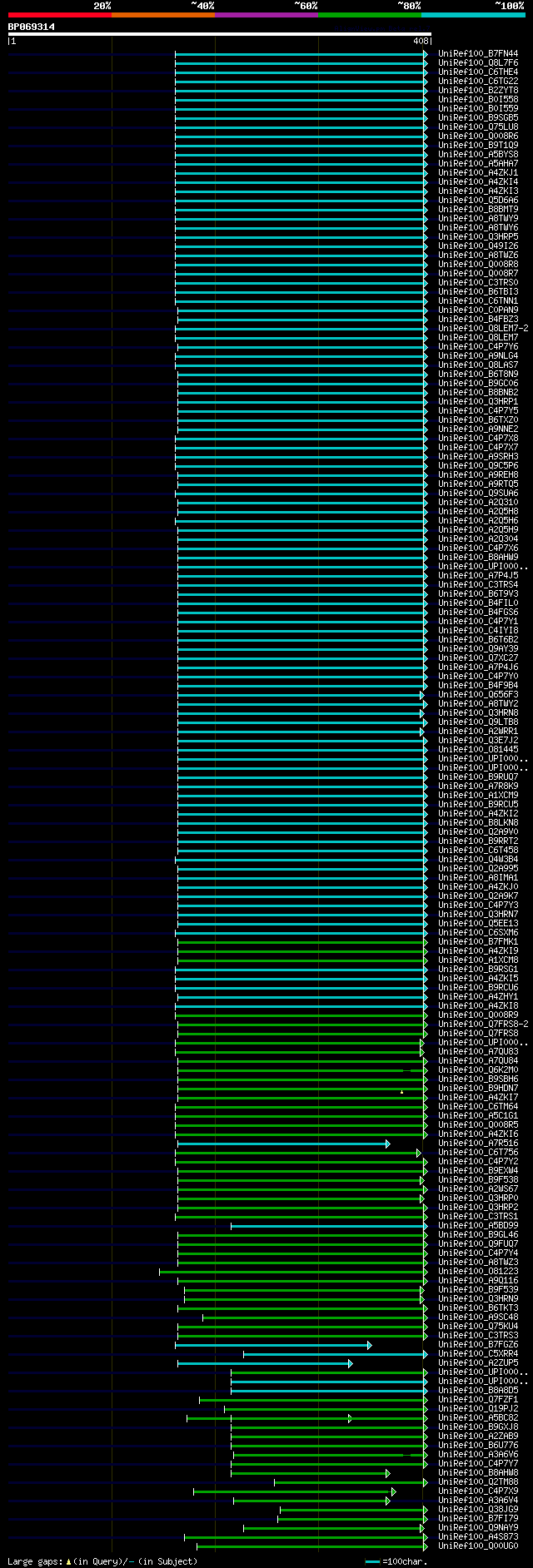Click label UniRef100_C5XRR4
Screen dimensions: 533x1568
pos(478,1354)
